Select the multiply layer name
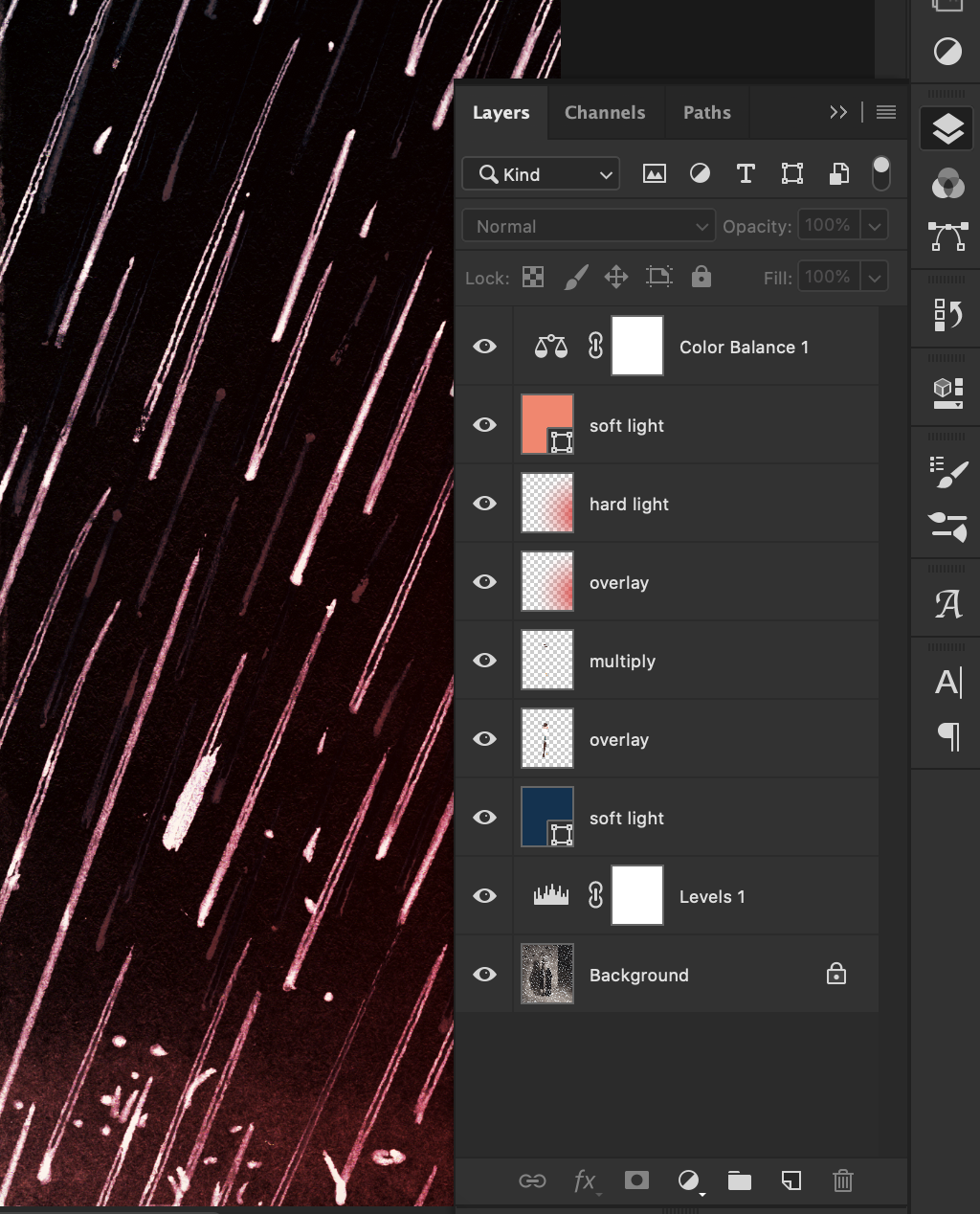Viewport: 980px width, 1214px height. pos(622,661)
